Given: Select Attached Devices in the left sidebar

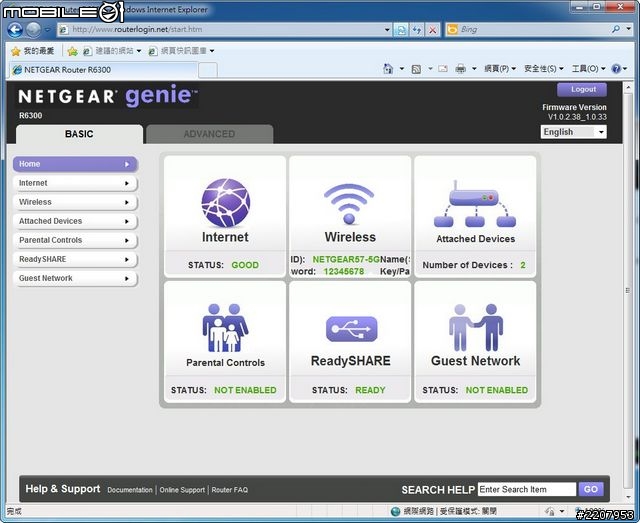Looking at the screenshot, I should pyautogui.click(x=76, y=221).
